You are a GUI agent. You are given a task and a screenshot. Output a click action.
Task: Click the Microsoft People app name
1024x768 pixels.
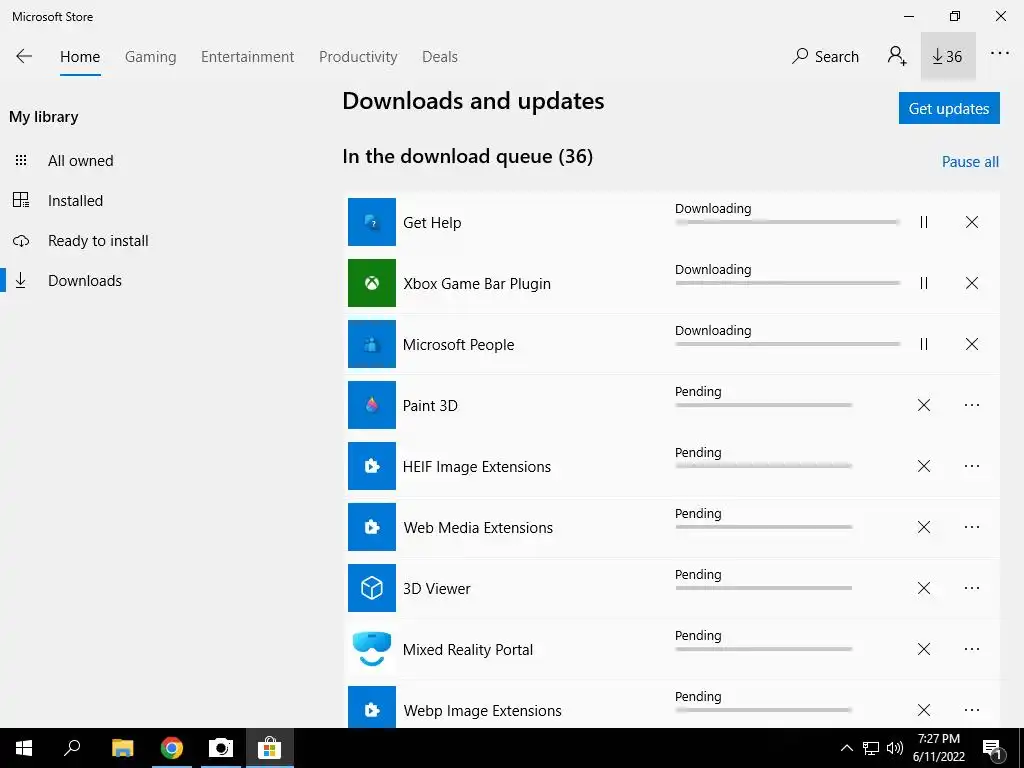(458, 345)
